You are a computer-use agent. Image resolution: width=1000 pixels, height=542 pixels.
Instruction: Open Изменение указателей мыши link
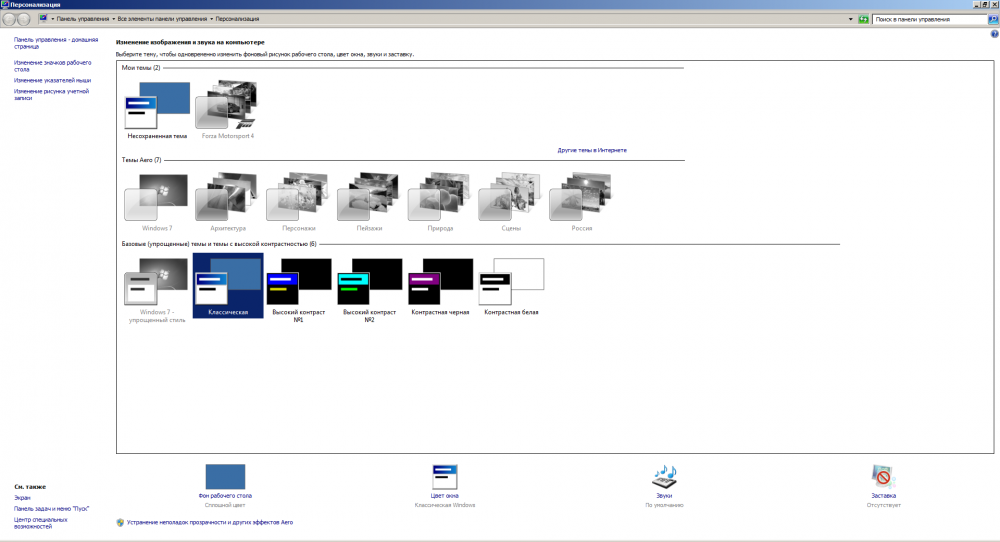pyautogui.click(x=52, y=80)
